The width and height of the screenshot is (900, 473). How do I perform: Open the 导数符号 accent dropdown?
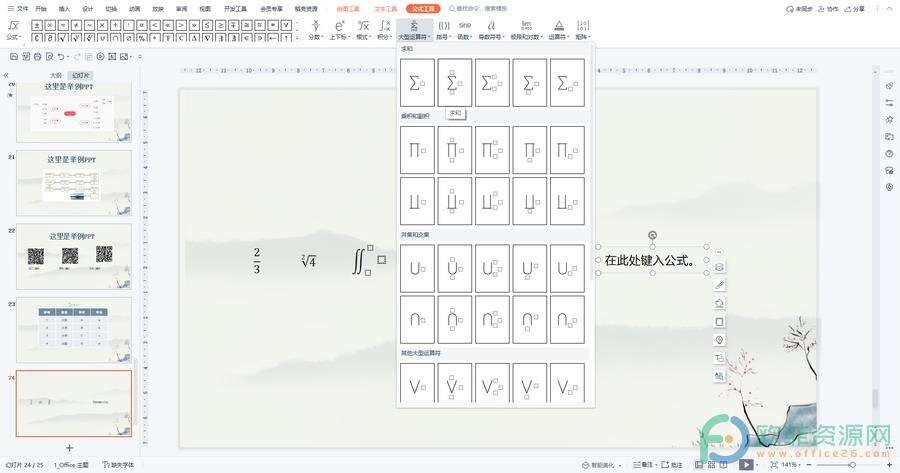pos(491,30)
